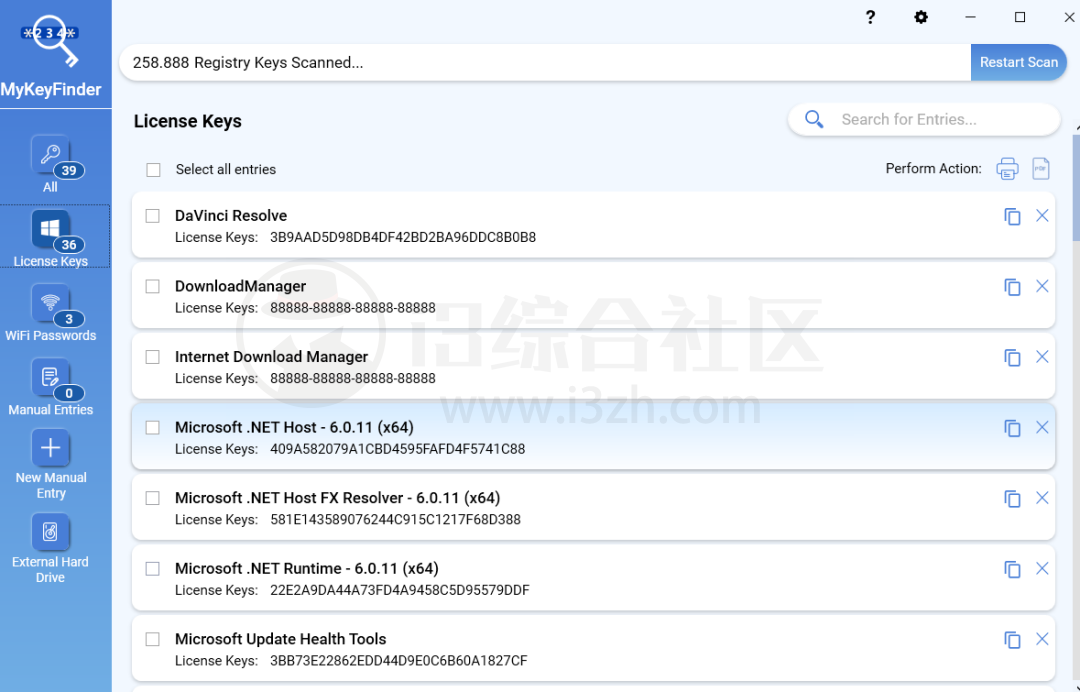Remove the DownloadManager entry
1080x692 pixels.
click(1042, 286)
